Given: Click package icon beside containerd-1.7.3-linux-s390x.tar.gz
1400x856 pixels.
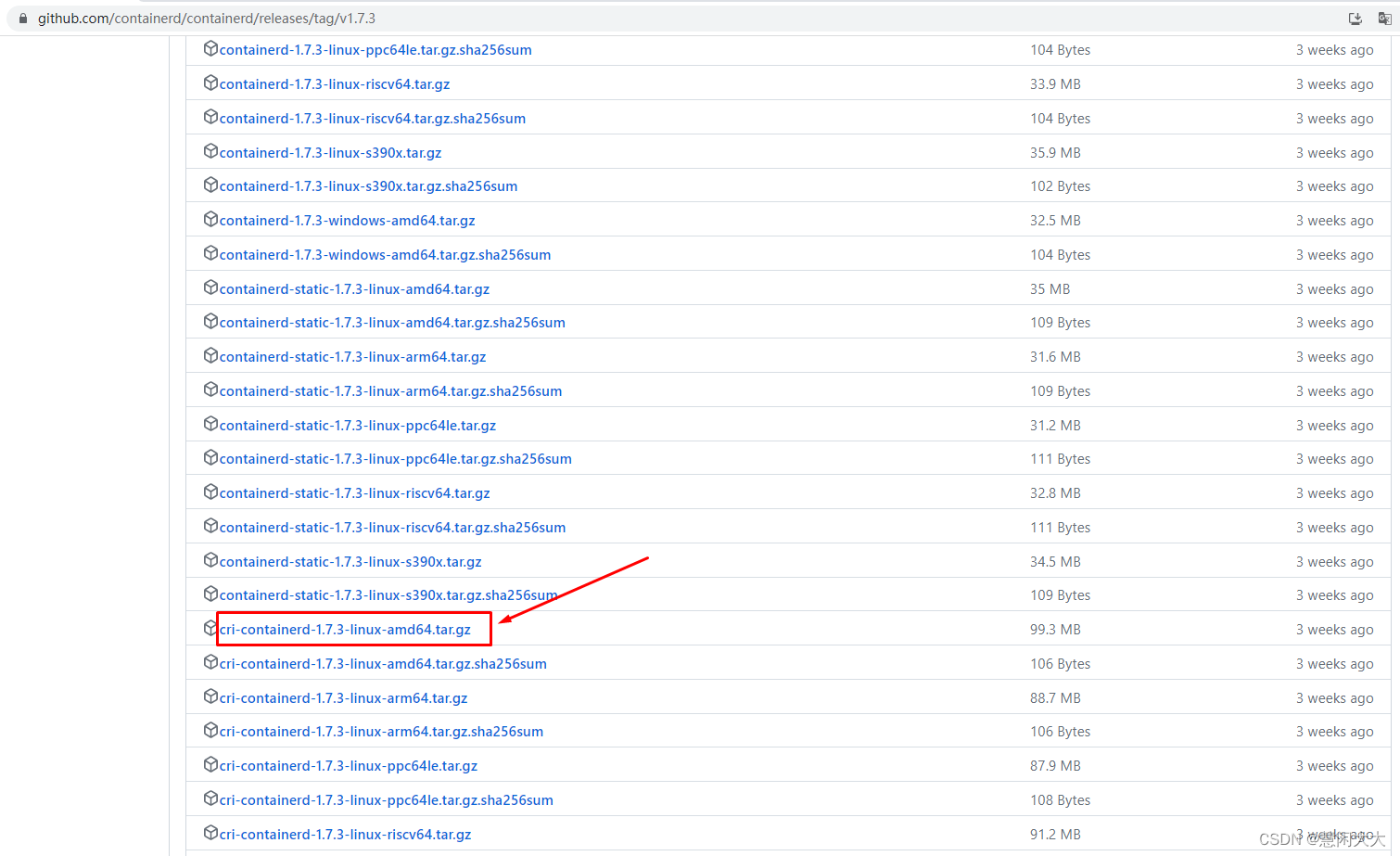Looking at the screenshot, I should point(210,151).
